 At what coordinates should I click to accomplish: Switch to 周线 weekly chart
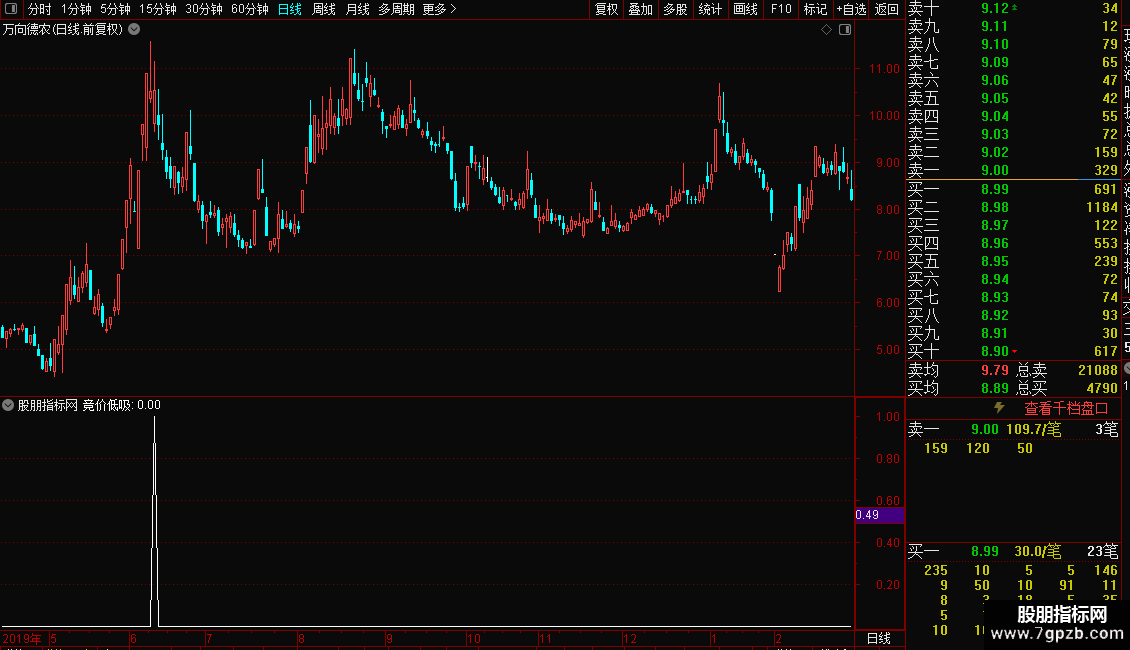click(x=324, y=9)
